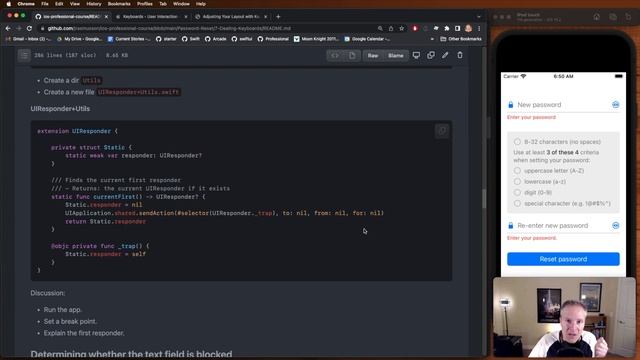Open the Extensions puzzle icon

point(447,28)
